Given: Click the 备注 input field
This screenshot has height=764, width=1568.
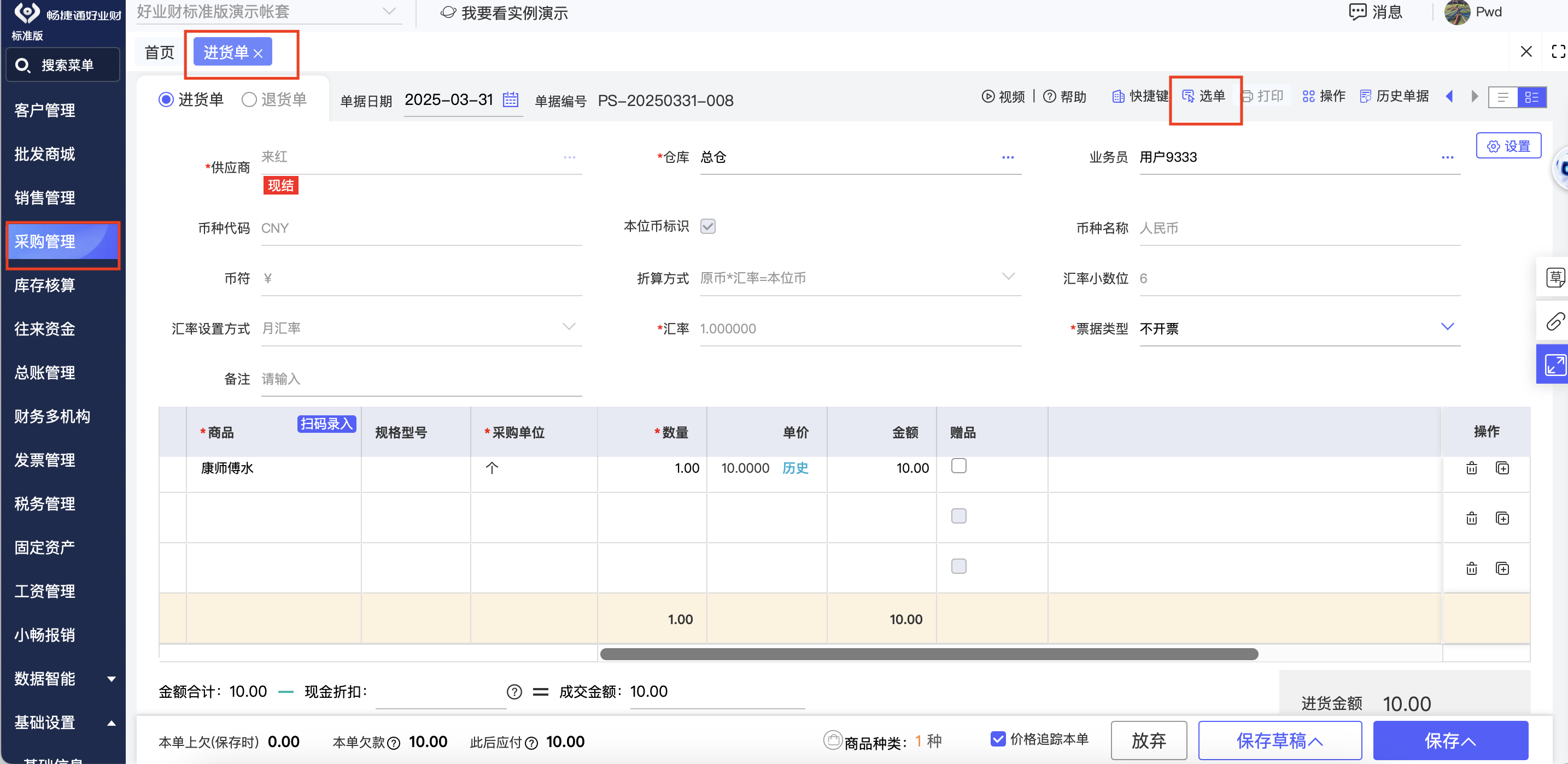Looking at the screenshot, I should coord(420,379).
